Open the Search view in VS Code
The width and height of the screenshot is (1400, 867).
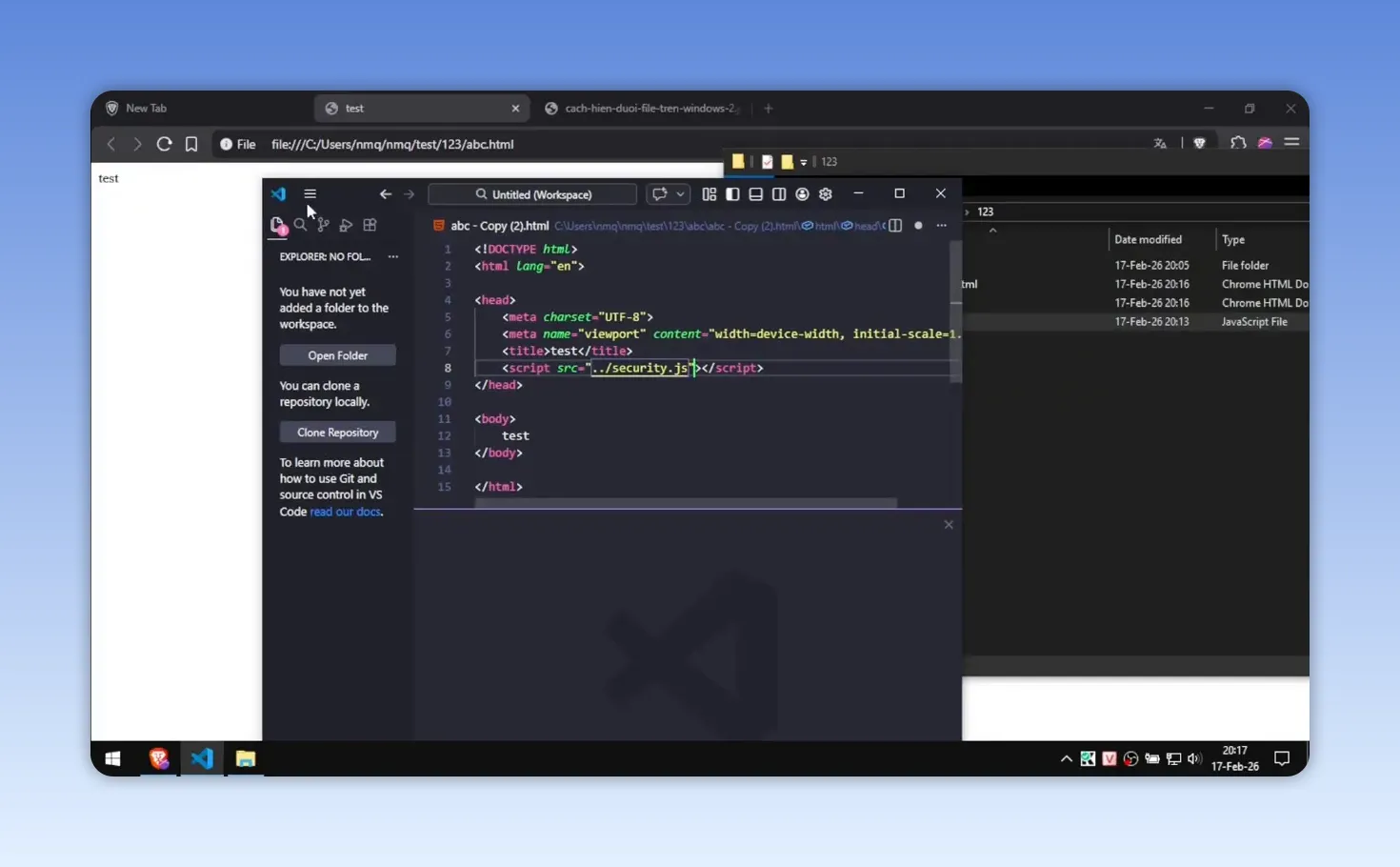300,225
